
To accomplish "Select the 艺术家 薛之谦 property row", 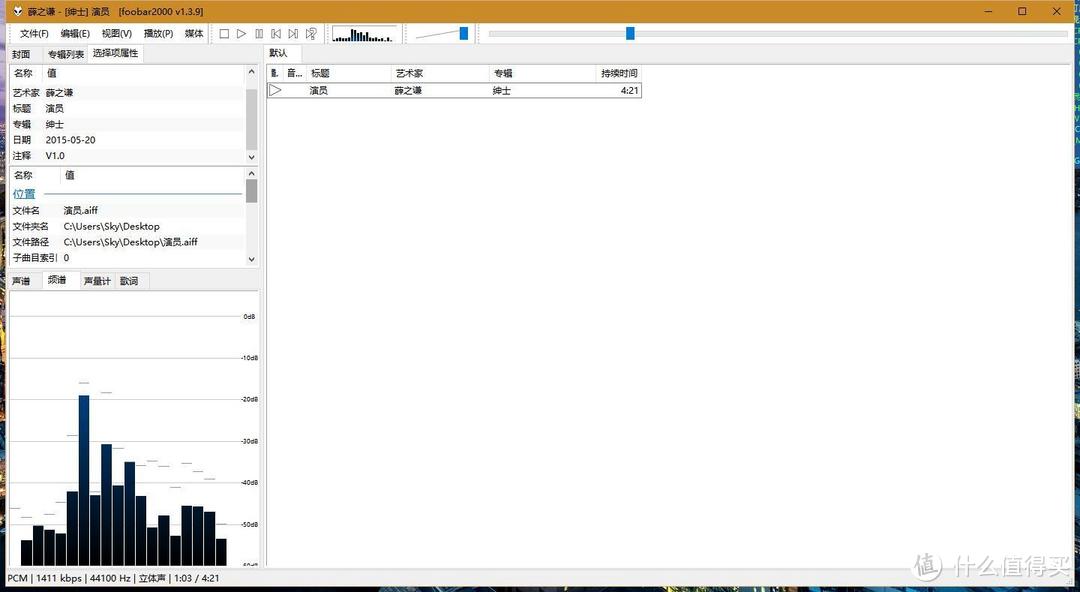I will (127, 92).
